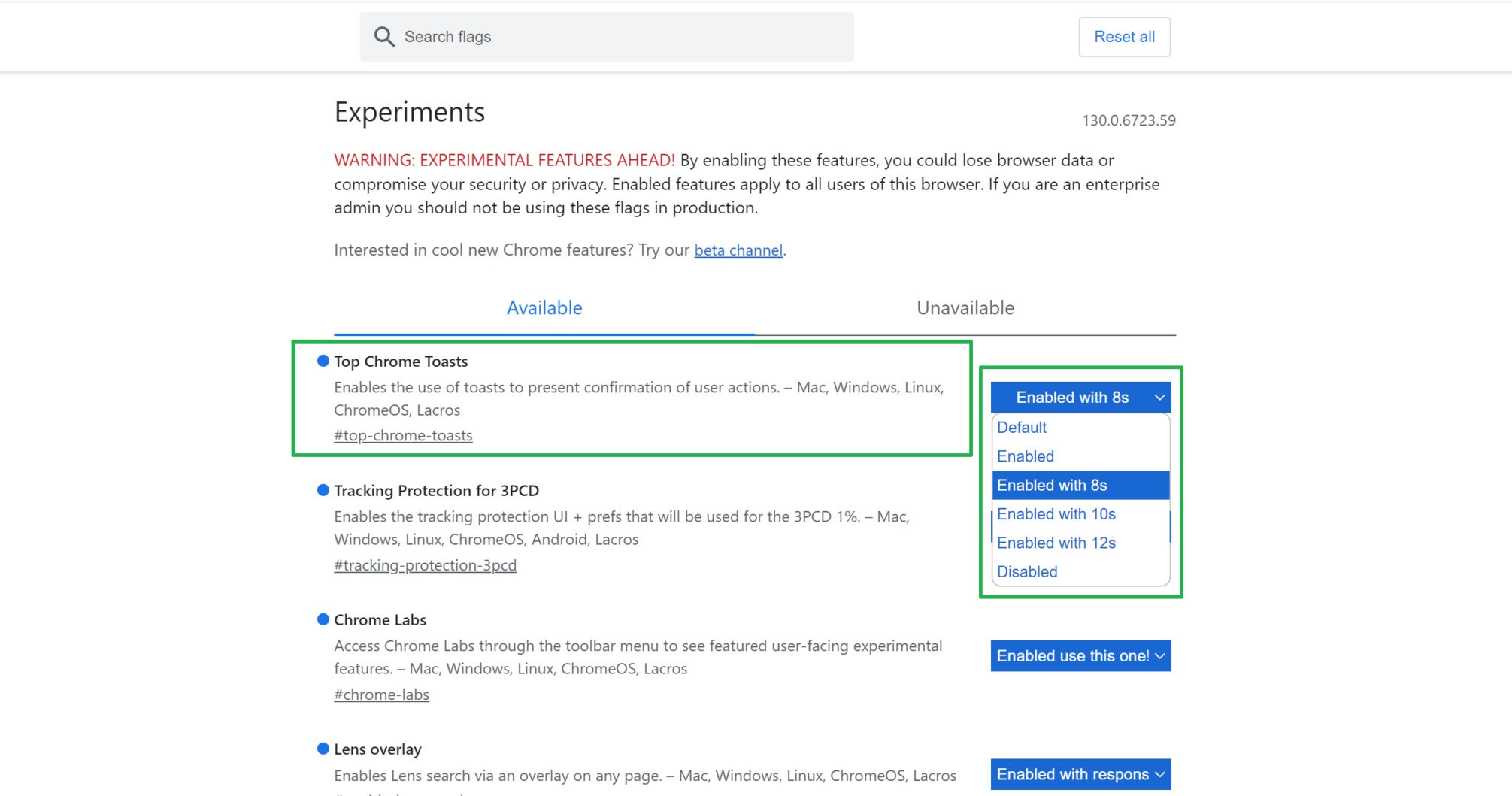Screen dimensions: 1512x796
Task: Click the blue dot beside Tracking Protection for 3PCD
Action: [323, 490]
